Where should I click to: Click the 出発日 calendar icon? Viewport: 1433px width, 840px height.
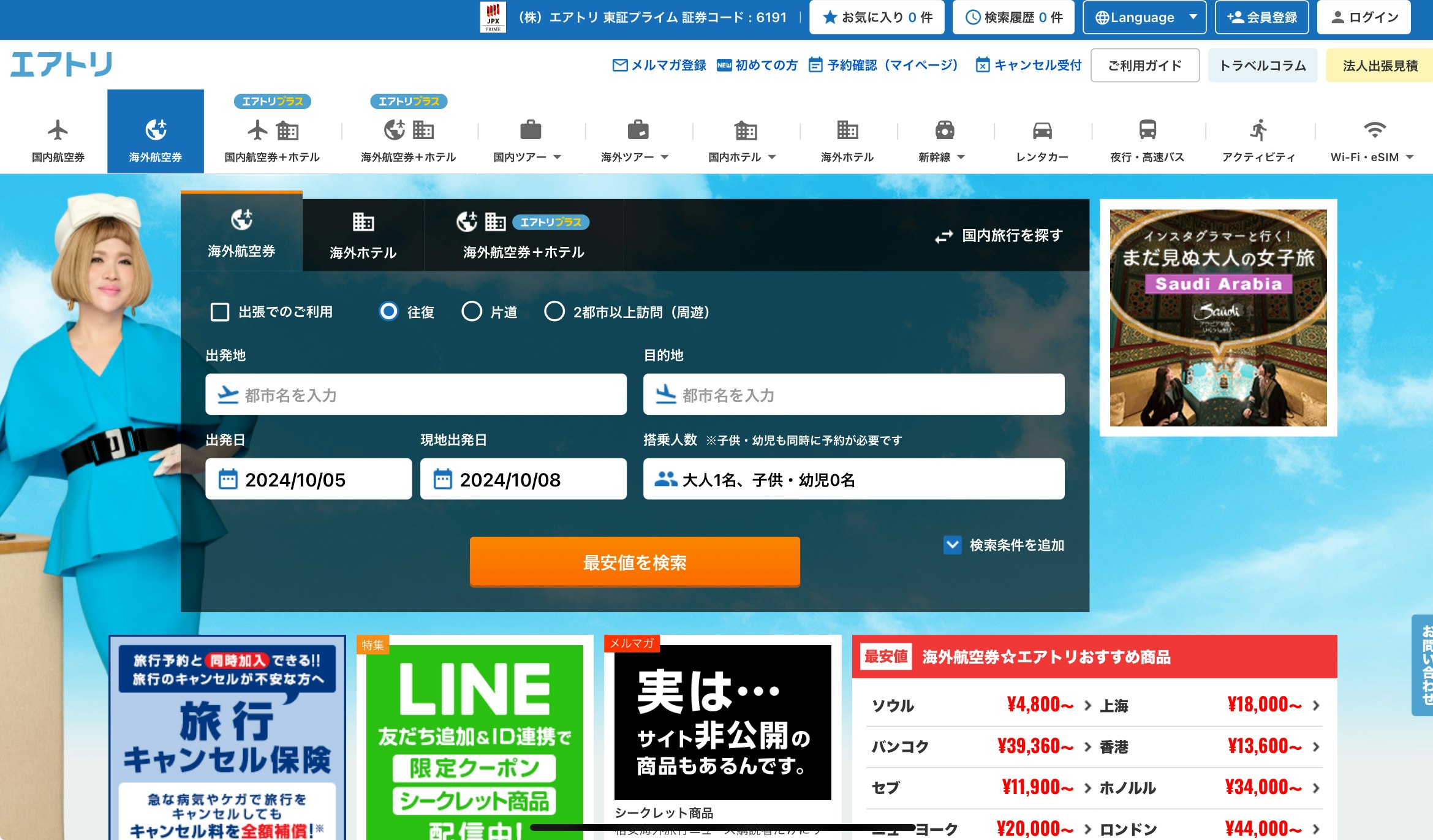[228, 479]
